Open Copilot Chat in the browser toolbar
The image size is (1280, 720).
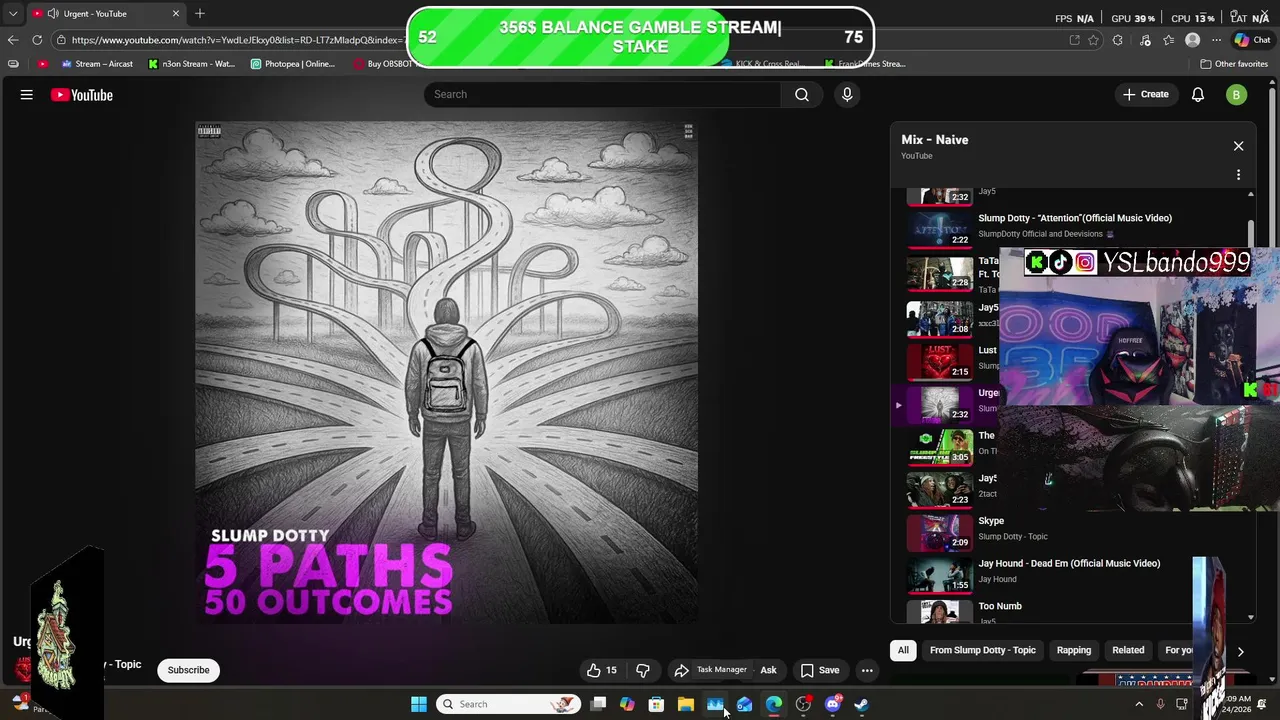[1251, 40]
